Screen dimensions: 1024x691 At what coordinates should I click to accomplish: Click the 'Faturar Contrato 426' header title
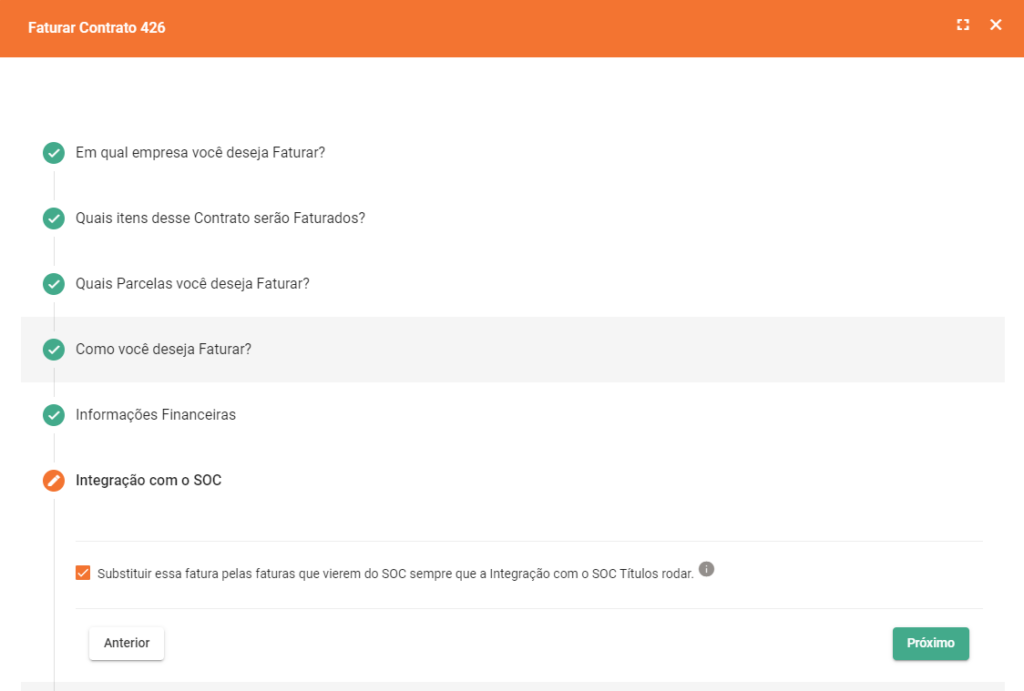click(97, 28)
